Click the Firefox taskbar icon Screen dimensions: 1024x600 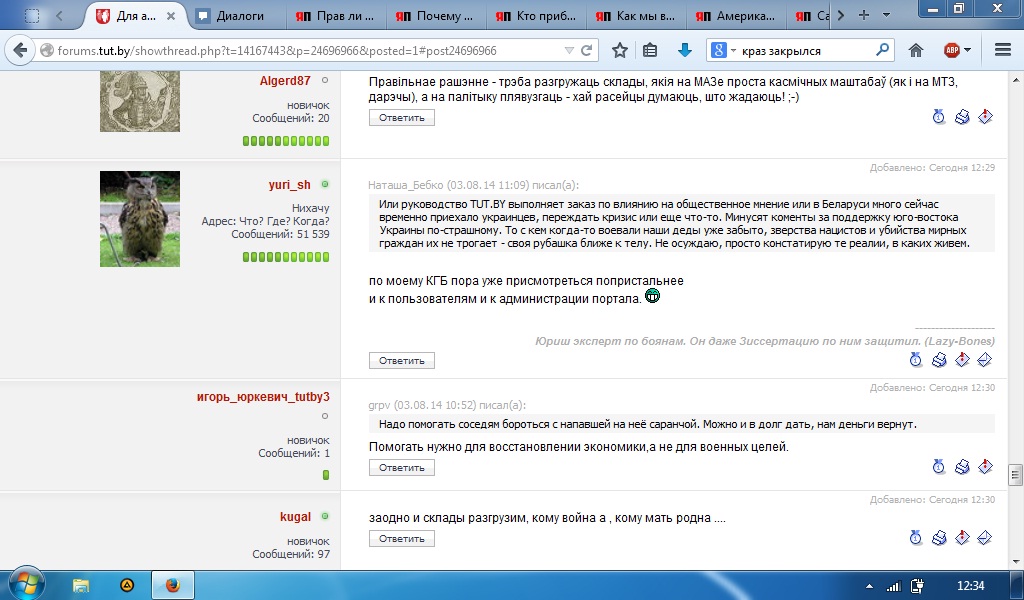173,585
